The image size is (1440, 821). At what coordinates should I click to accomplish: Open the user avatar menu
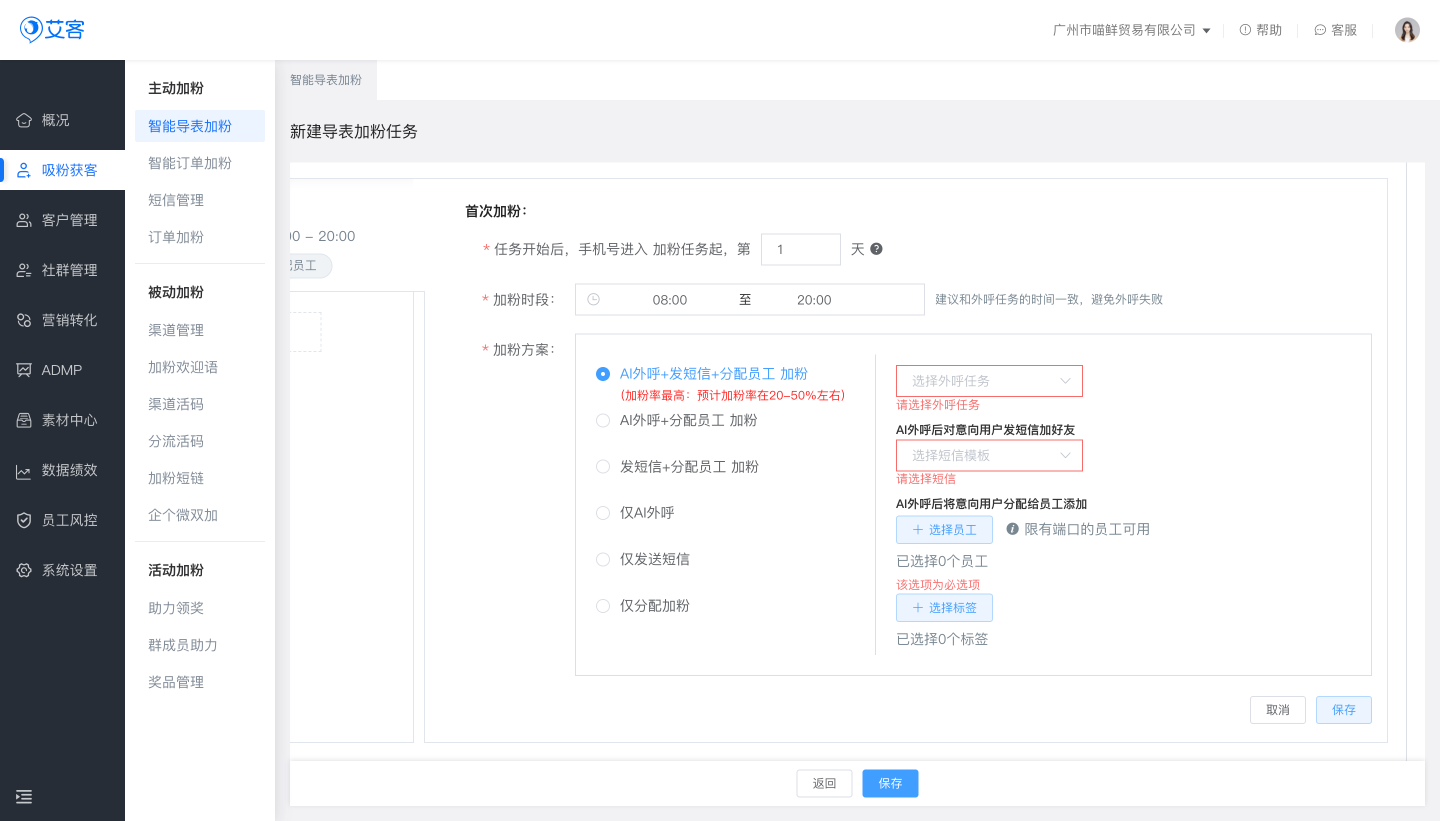1407,30
